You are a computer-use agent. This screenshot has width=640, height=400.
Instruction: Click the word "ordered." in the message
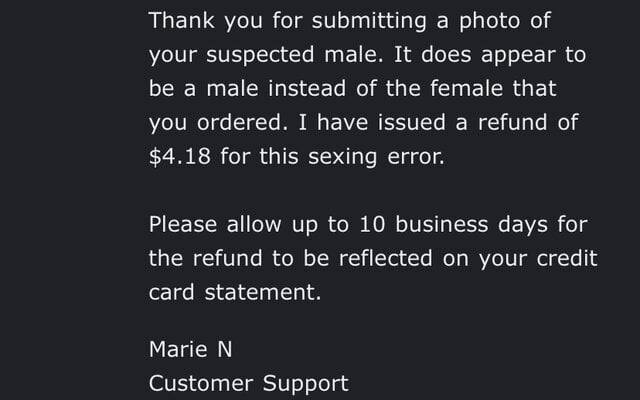[x=242, y=122]
